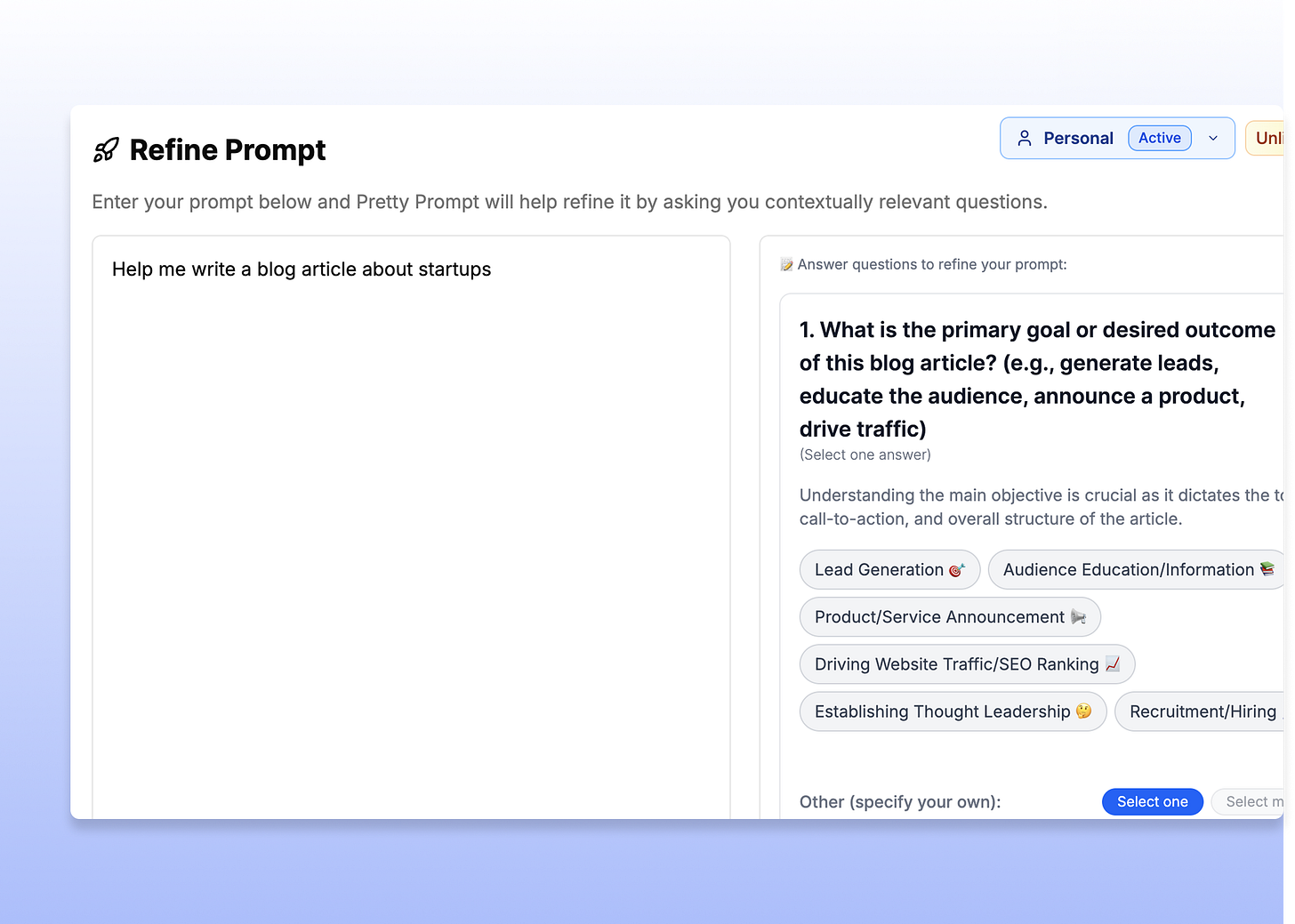Click the partially visible Unlimited plan badge
The height and width of the screenshot is (924, 1295).
(x=1265, y=138)
